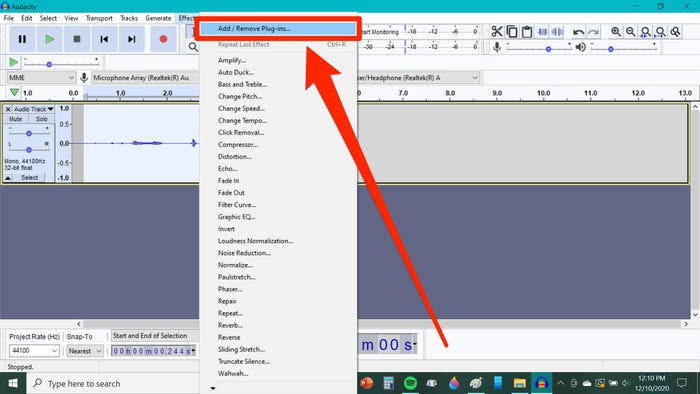Open the Generate menu
Viewport: 700px width, 394px height.
(x=158, y=18)
